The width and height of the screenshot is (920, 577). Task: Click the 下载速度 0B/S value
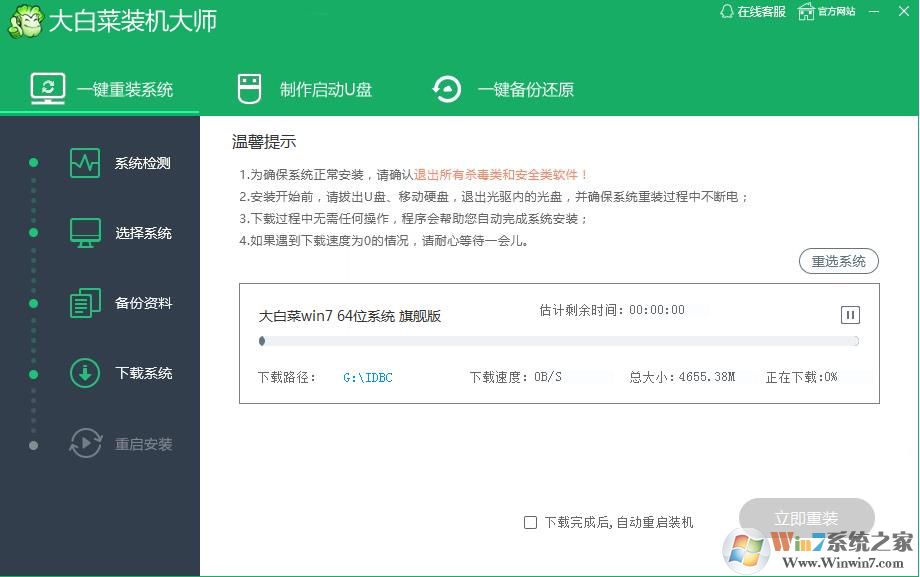coord(547,377)
